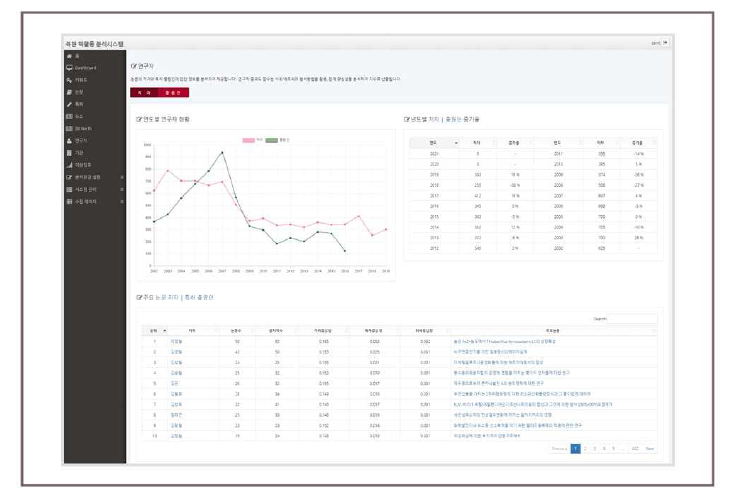Select the bright red right tab button
Viewport: 735px width, 503px height.
[173, 92]
